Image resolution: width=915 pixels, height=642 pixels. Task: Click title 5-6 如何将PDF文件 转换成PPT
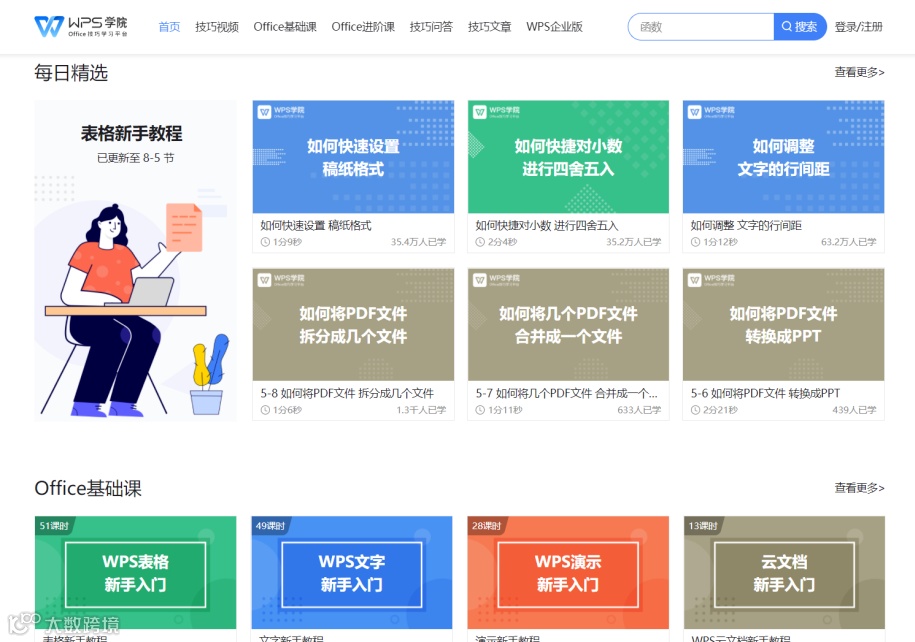click(766, 393)
